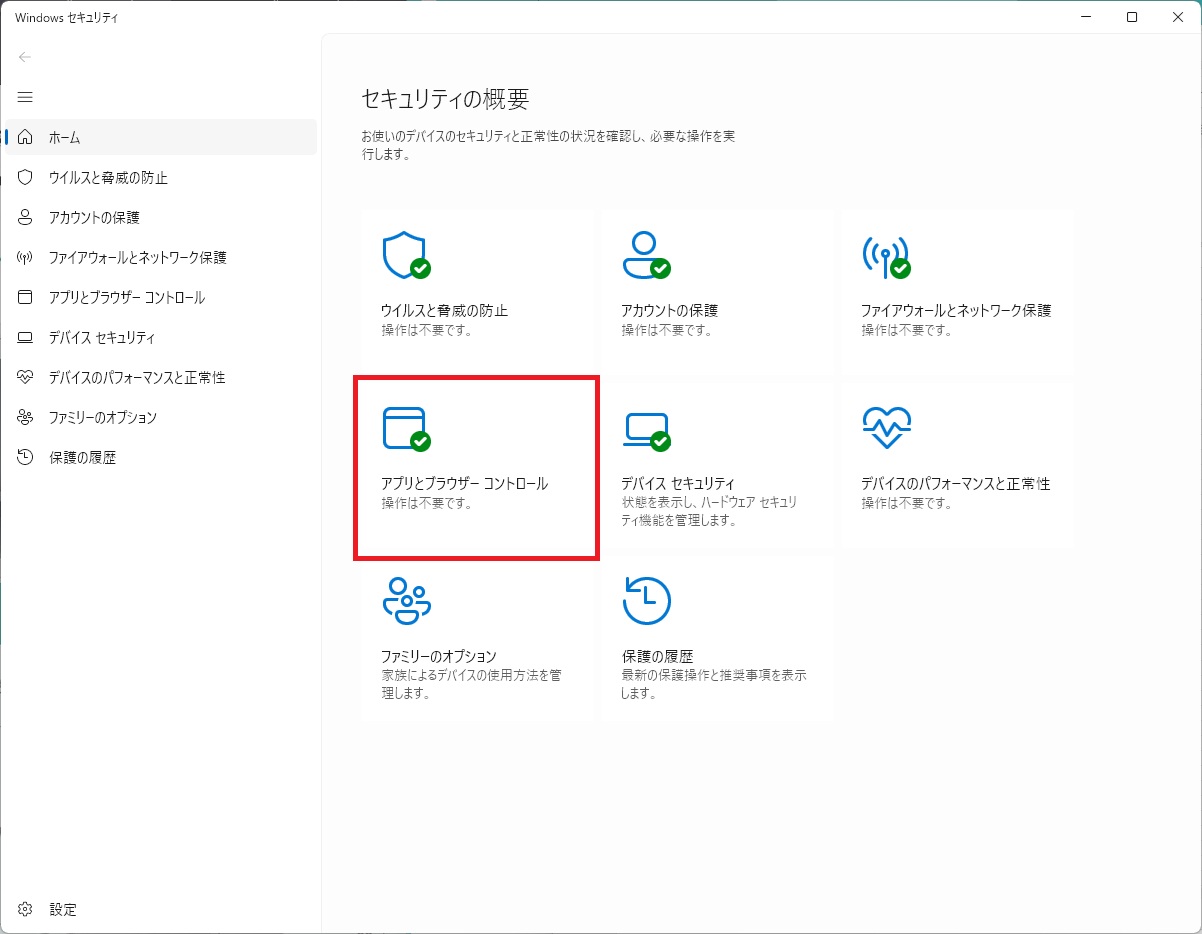This screenshot has width=1202, height=934.
Task: Click the large history clock icon on protection history card
Action: 646,600
